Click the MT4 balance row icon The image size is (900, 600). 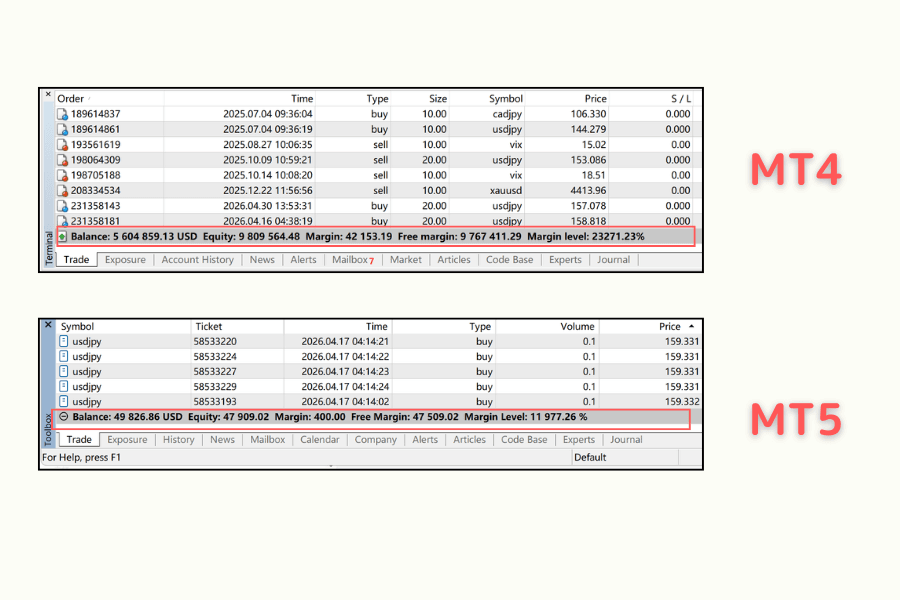click(62, 237)
